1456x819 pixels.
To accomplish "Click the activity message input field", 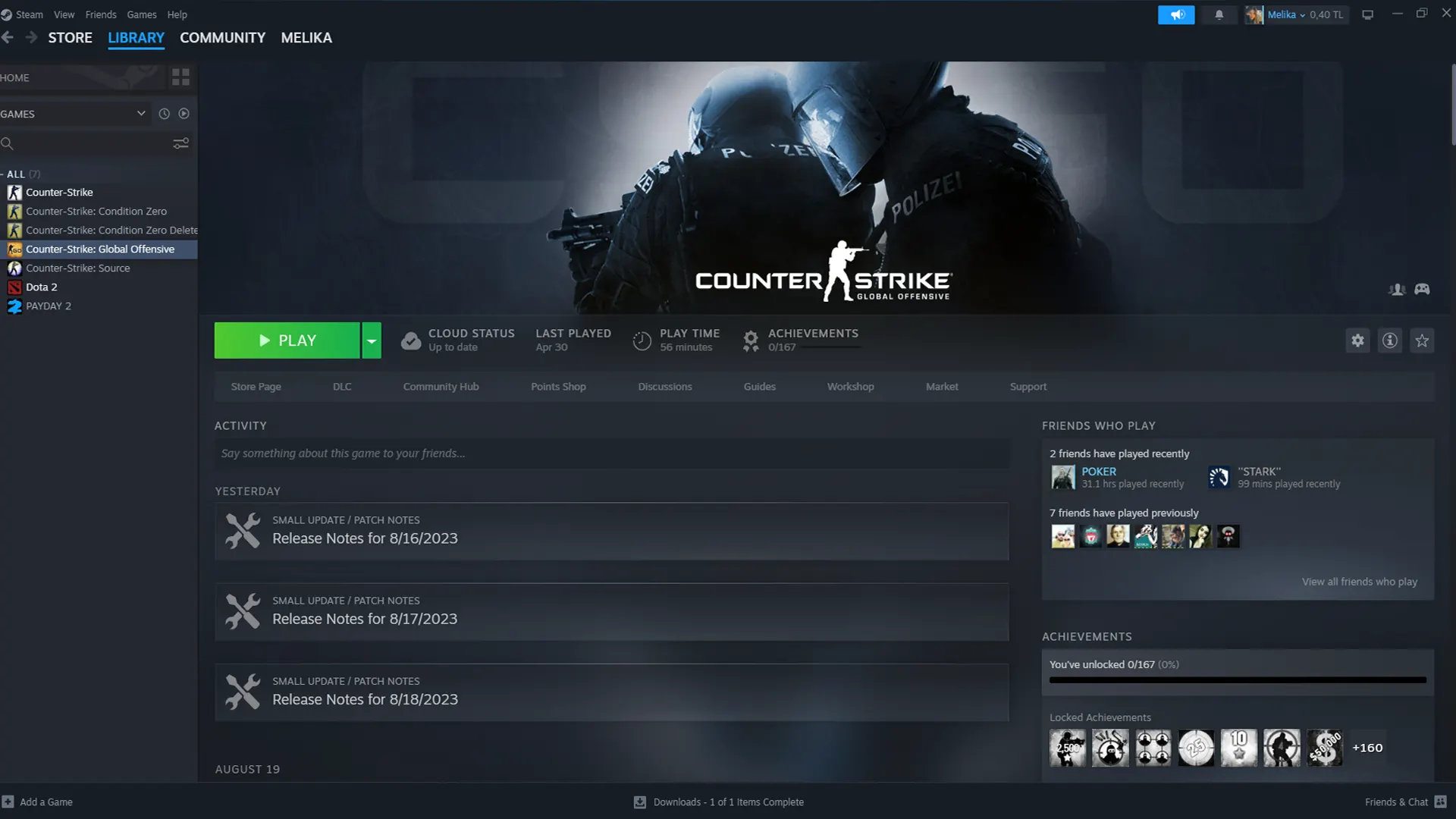I will (611, 453).
